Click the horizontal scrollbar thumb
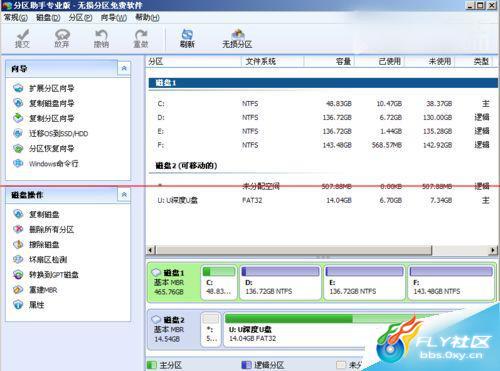 (294, 250)
